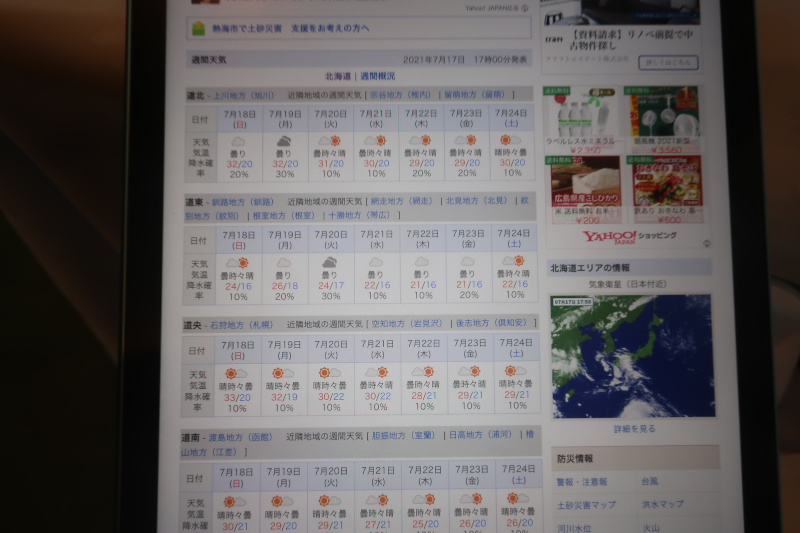The width and height of the screenshot is (800, 533).
Task: Click the 道北 July 19 dark cloud icon
Action: (285, 144)
